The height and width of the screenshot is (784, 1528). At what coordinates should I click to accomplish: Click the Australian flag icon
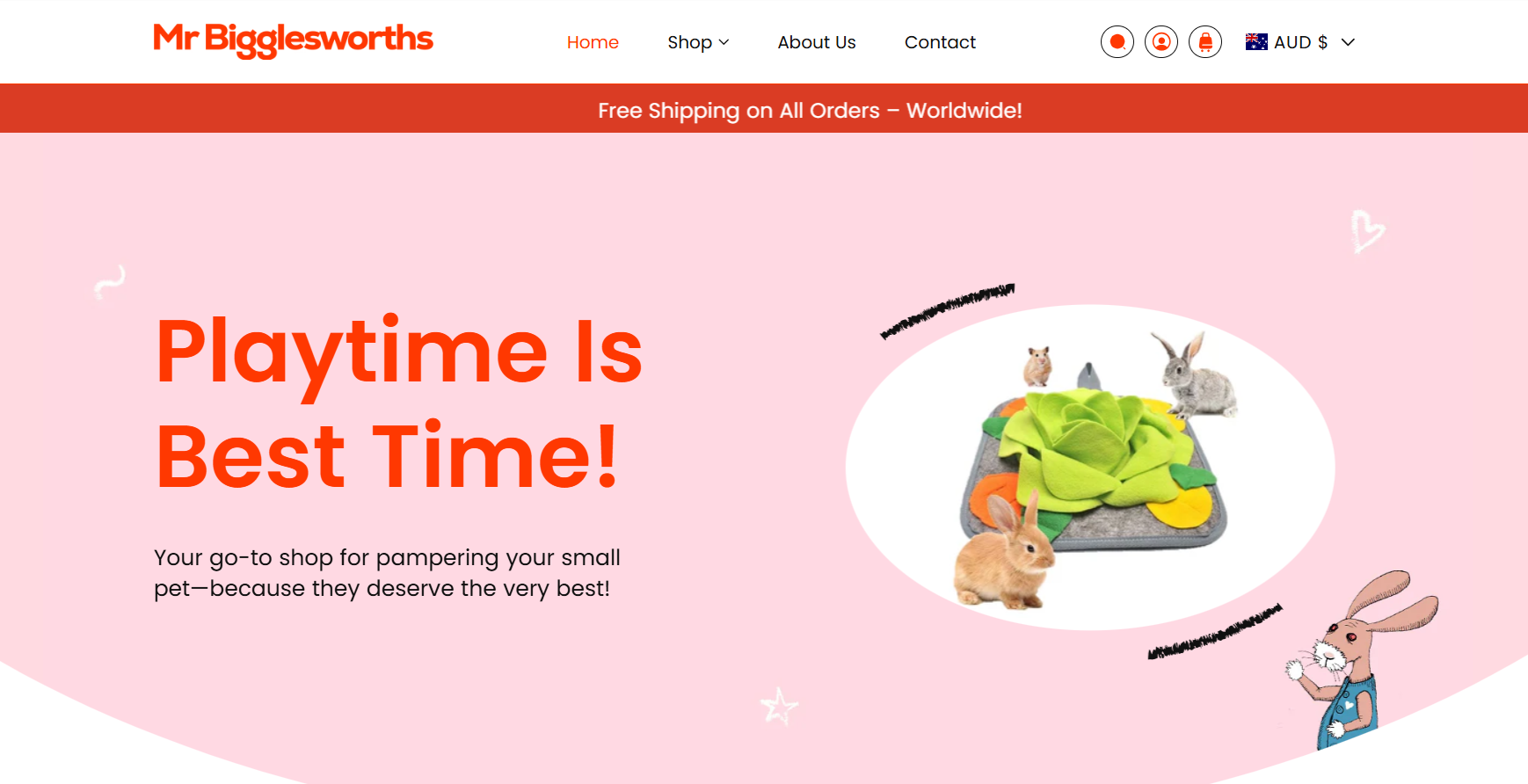1256,42
